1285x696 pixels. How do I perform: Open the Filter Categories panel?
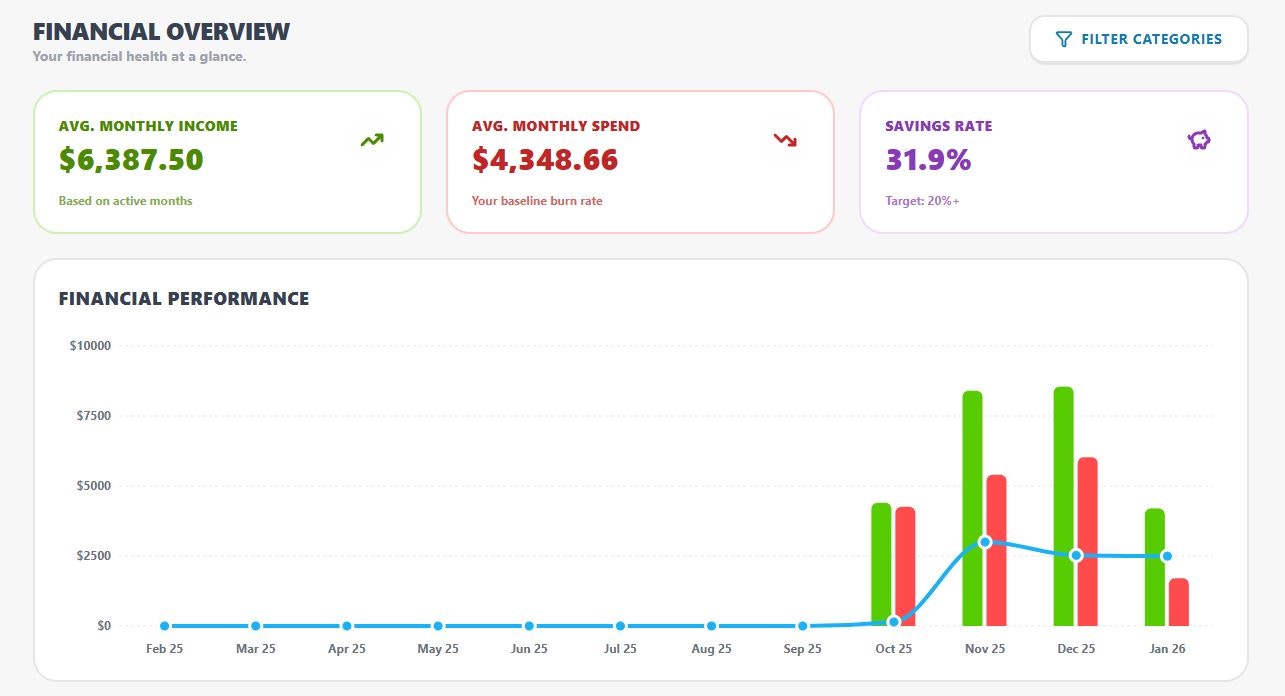click(1138, 39)
